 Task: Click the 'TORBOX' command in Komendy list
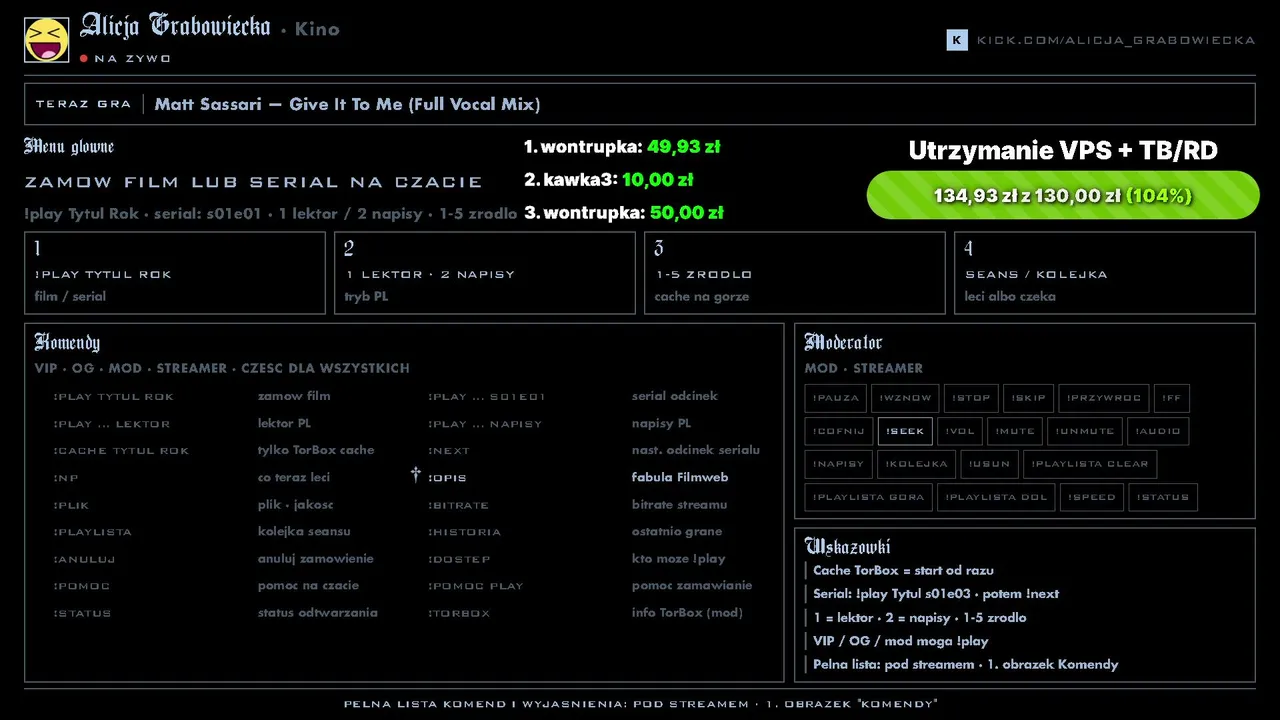coord(459,613)
